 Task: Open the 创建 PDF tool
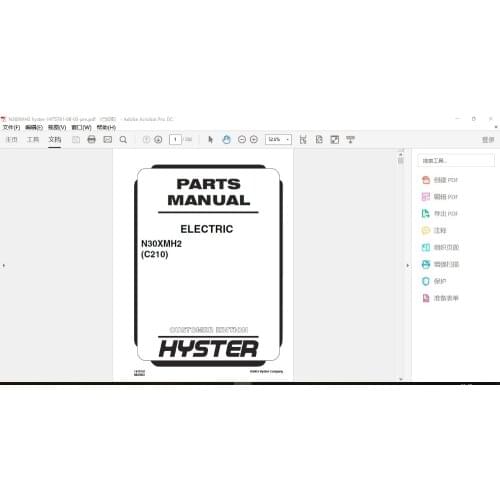coord(440,180)
